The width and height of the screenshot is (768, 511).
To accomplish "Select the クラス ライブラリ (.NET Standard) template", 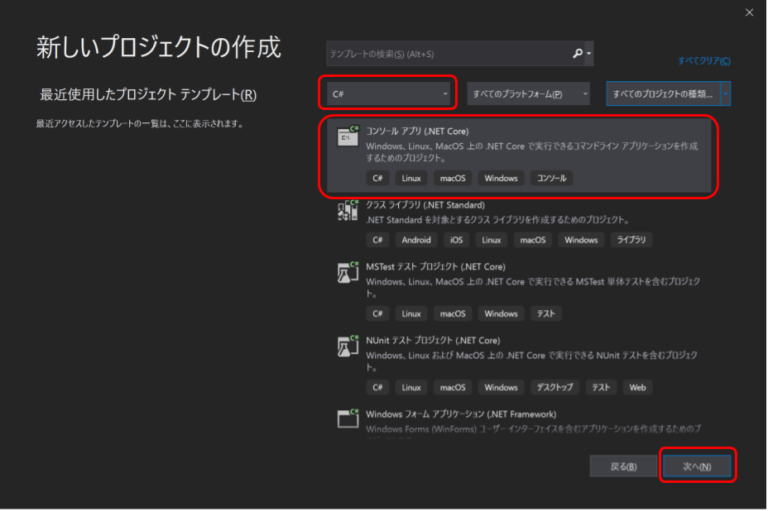I will click(x=425, y=204).
